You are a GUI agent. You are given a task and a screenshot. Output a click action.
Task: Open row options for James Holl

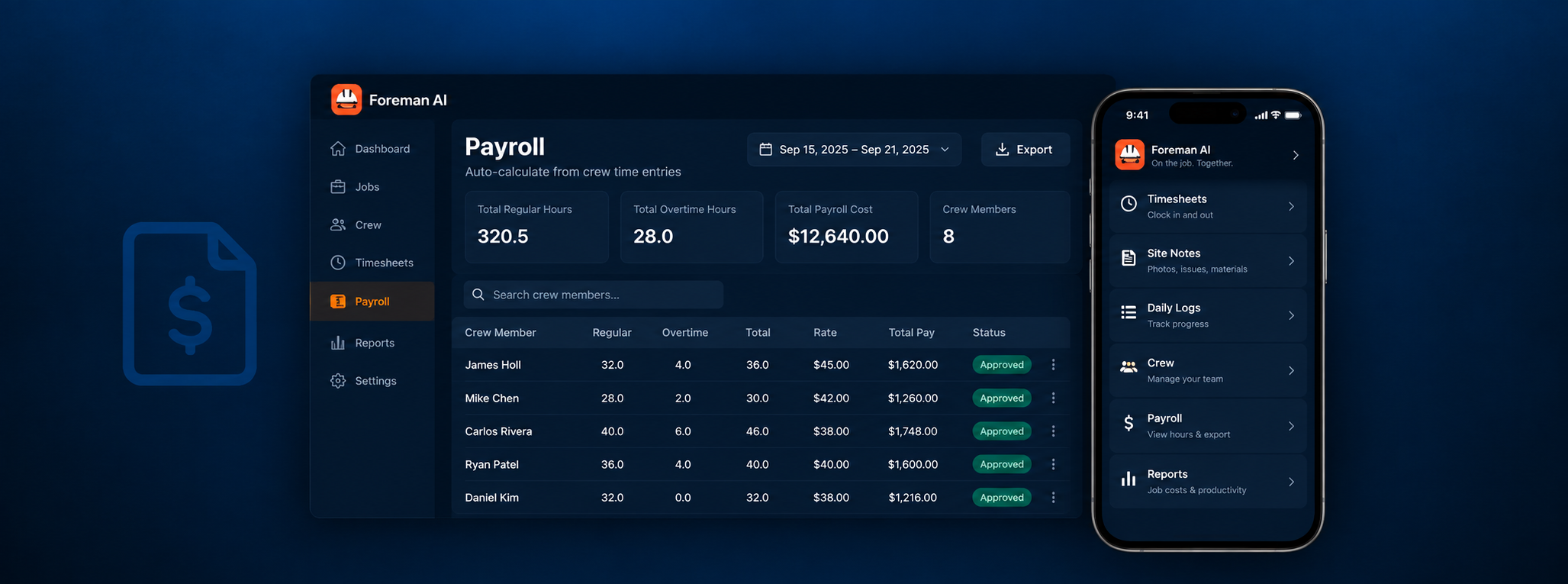pyautogui.click(x=1053, y=365)
